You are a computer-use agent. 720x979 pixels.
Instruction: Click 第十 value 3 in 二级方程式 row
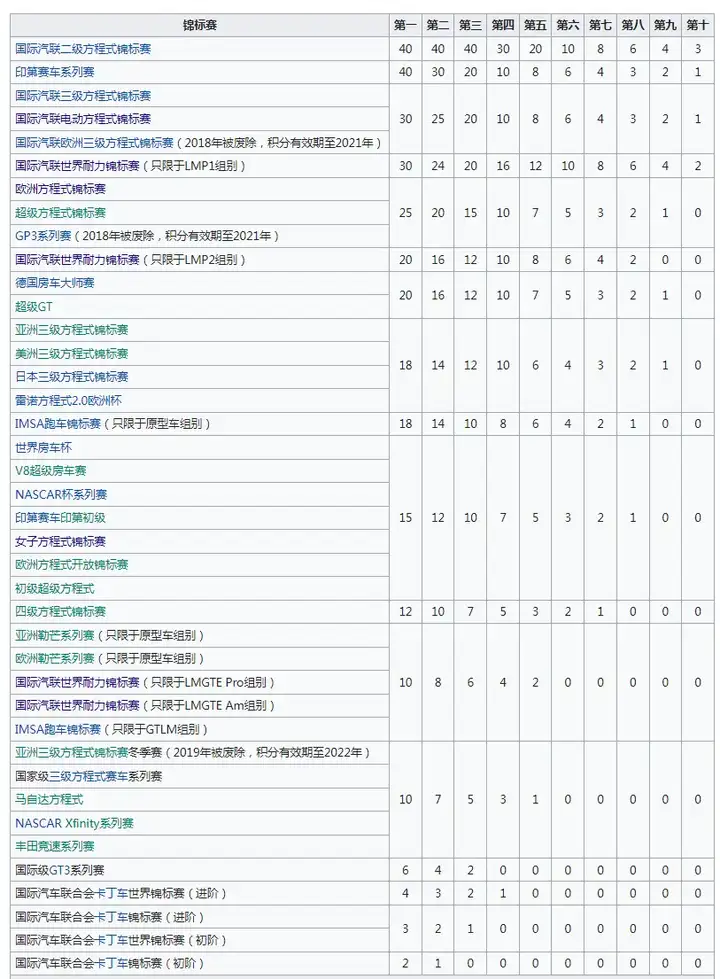pos(698,49)
